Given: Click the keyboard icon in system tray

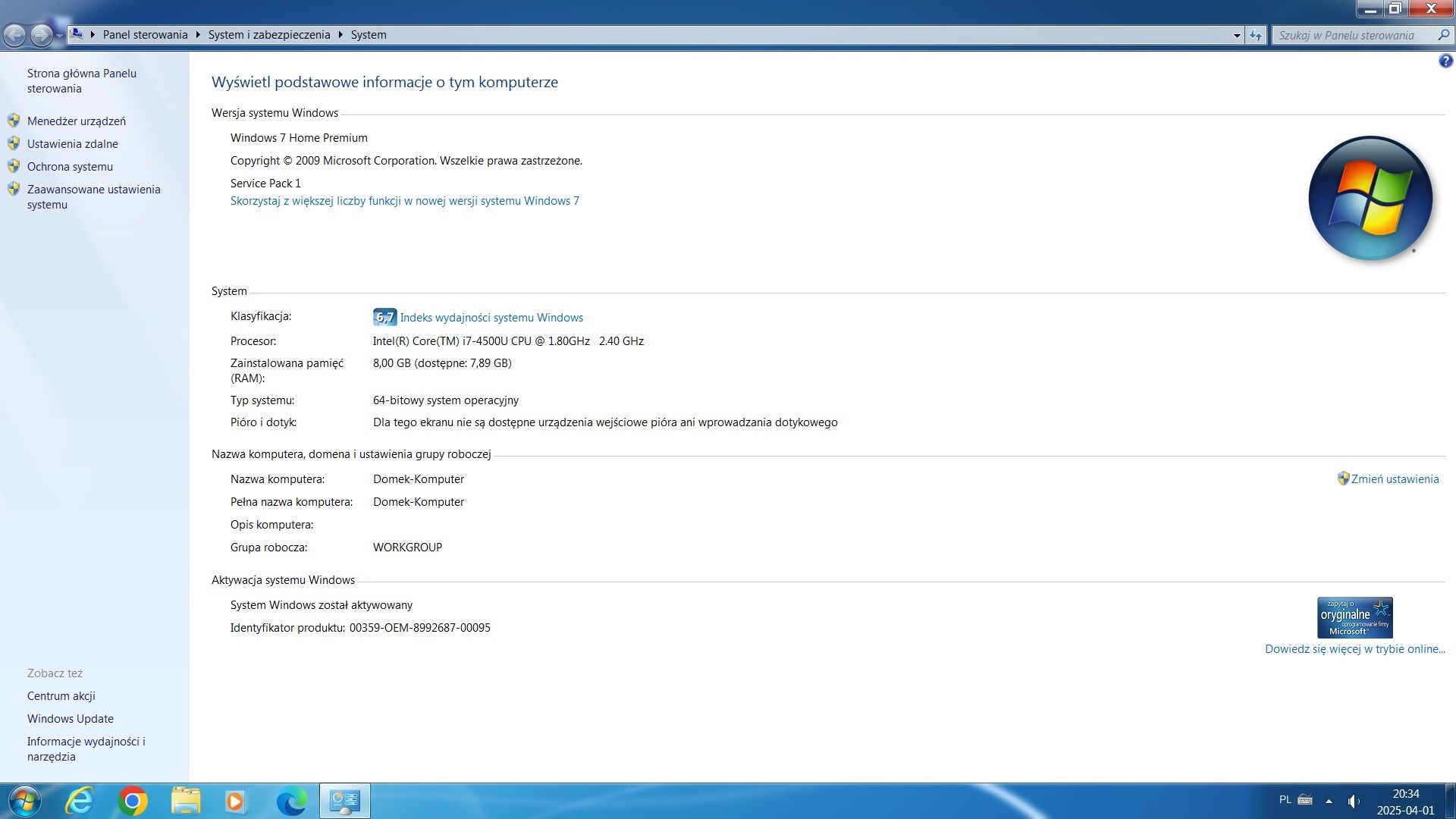Looking at the screenshot, I should (1305, 800).
